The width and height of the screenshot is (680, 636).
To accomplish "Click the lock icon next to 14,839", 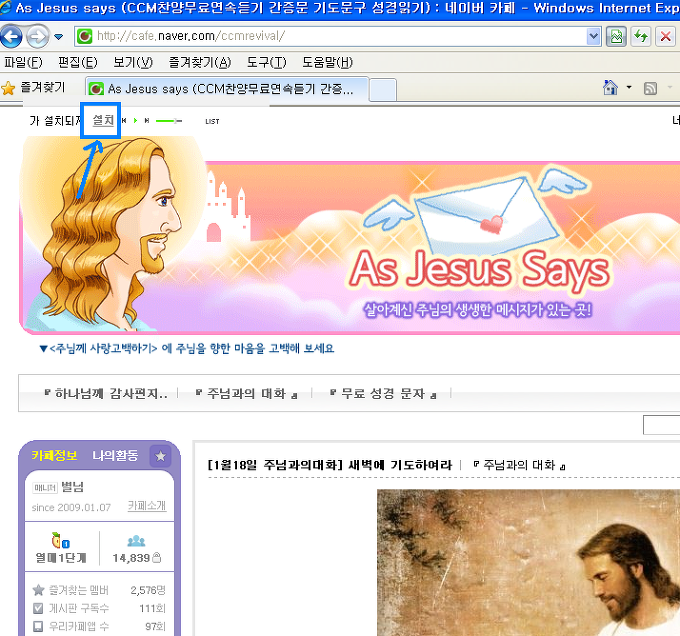I will (157, 558).
